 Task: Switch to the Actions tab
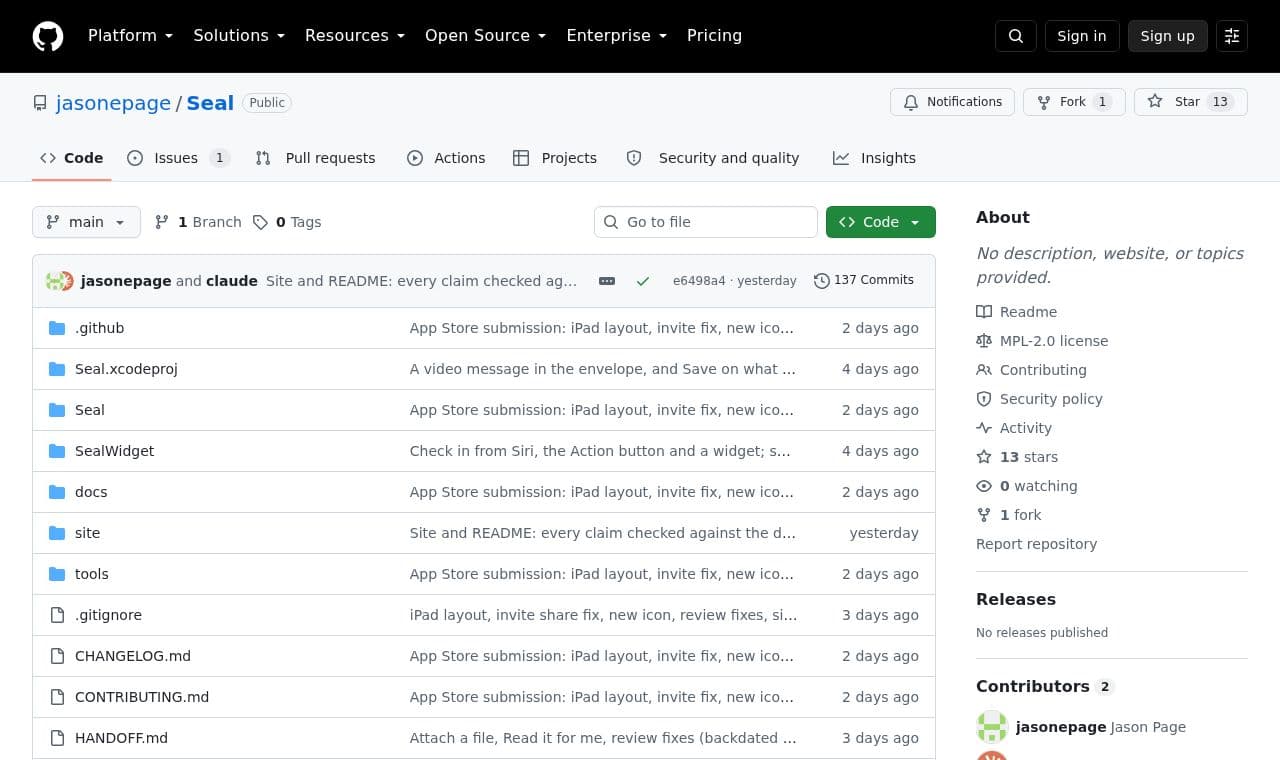[446, 158]
